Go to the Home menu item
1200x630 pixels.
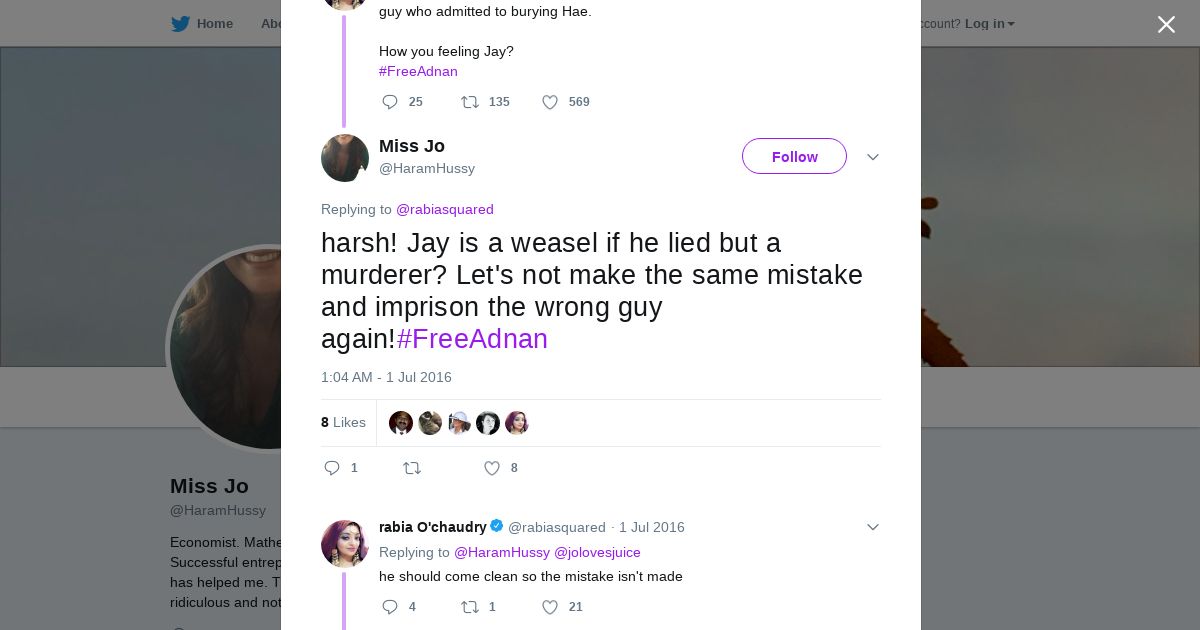(214, 24)
